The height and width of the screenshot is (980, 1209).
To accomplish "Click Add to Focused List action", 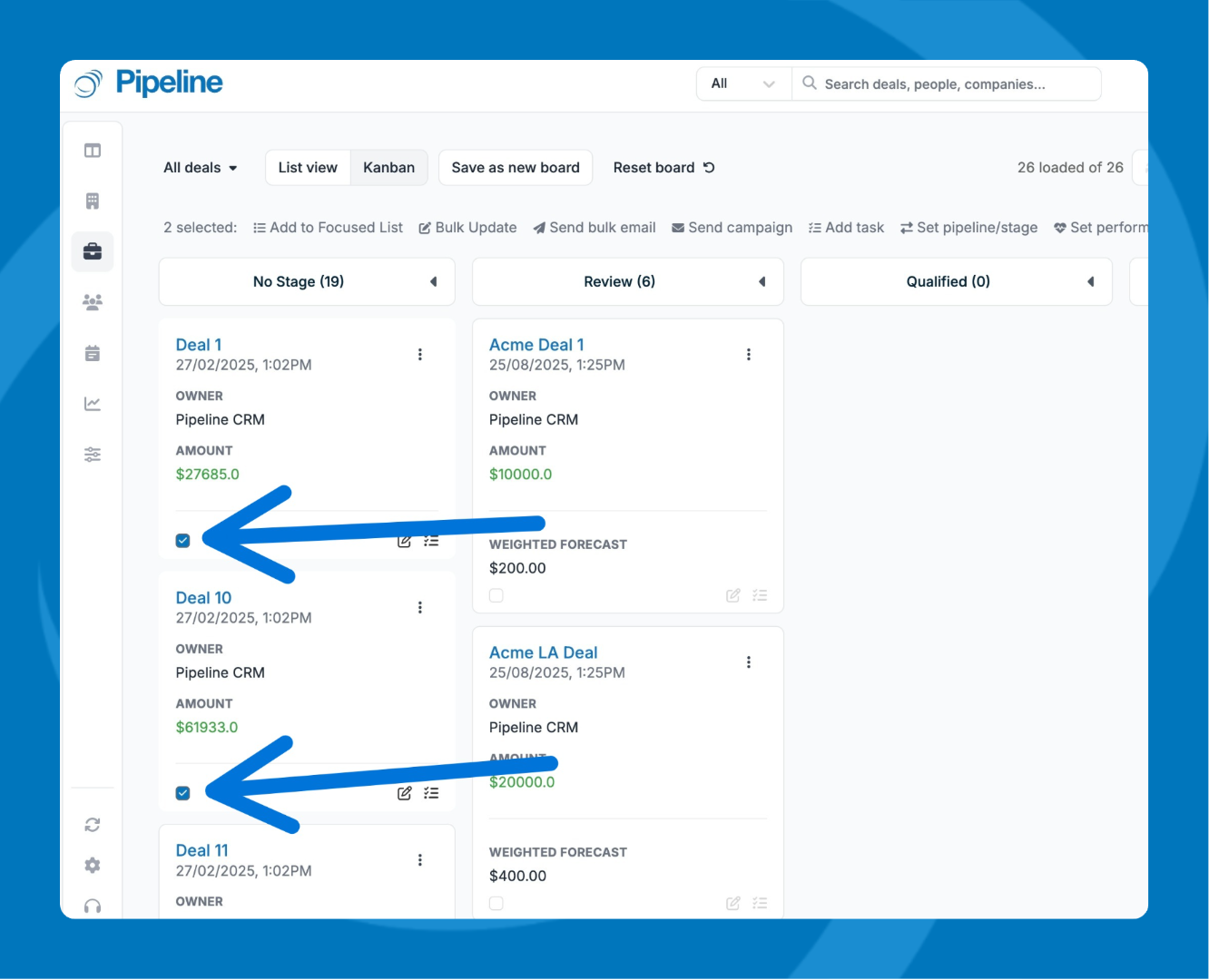I will coord(328,228).
